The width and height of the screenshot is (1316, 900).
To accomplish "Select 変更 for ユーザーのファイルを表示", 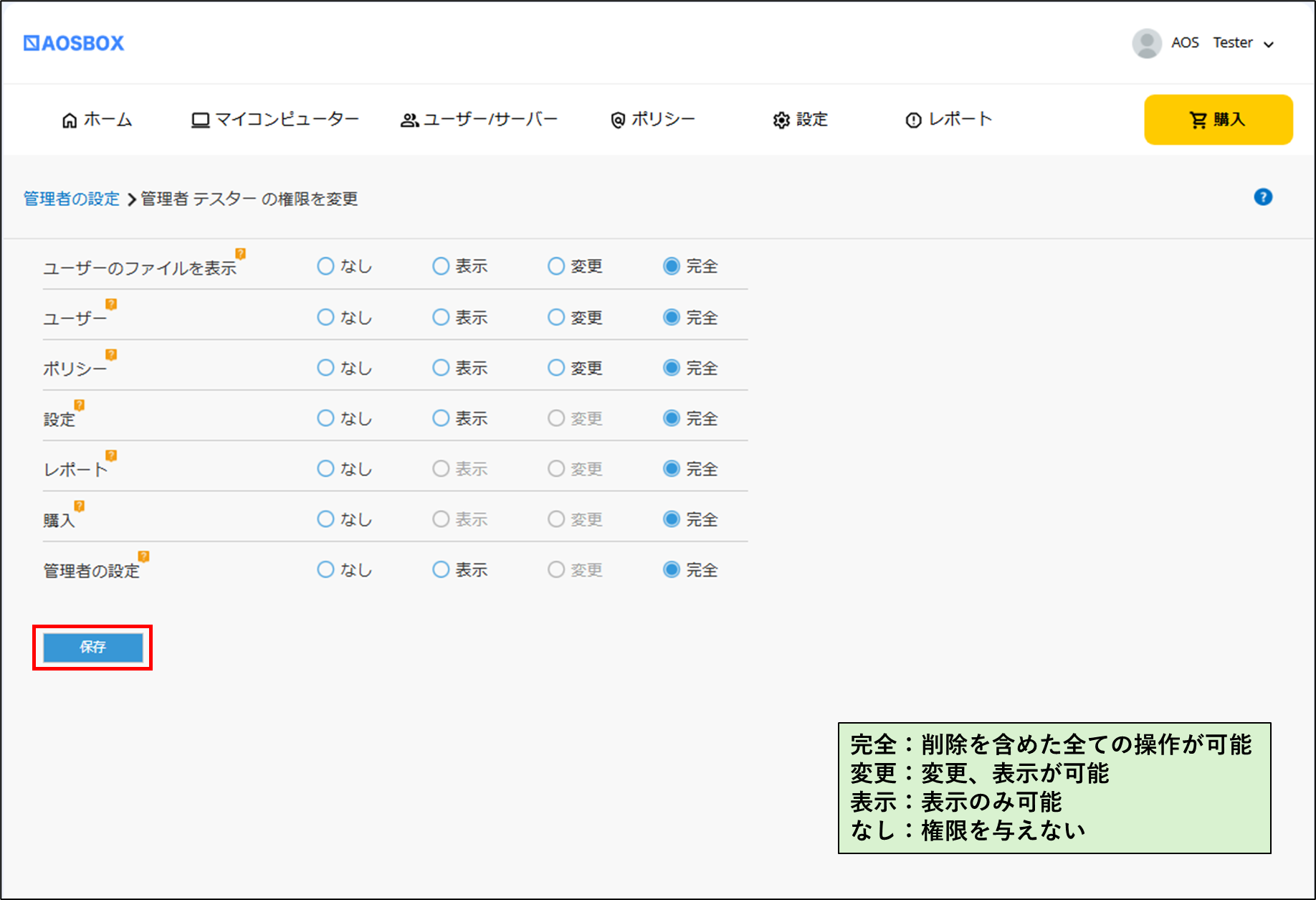I will (x=556, y=266).
